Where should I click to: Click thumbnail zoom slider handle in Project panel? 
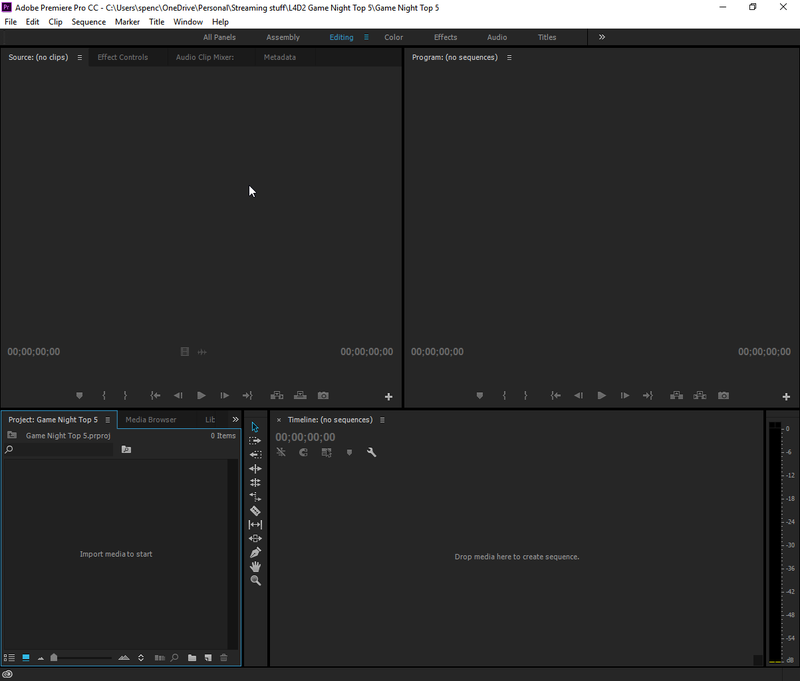pos(54,658)
